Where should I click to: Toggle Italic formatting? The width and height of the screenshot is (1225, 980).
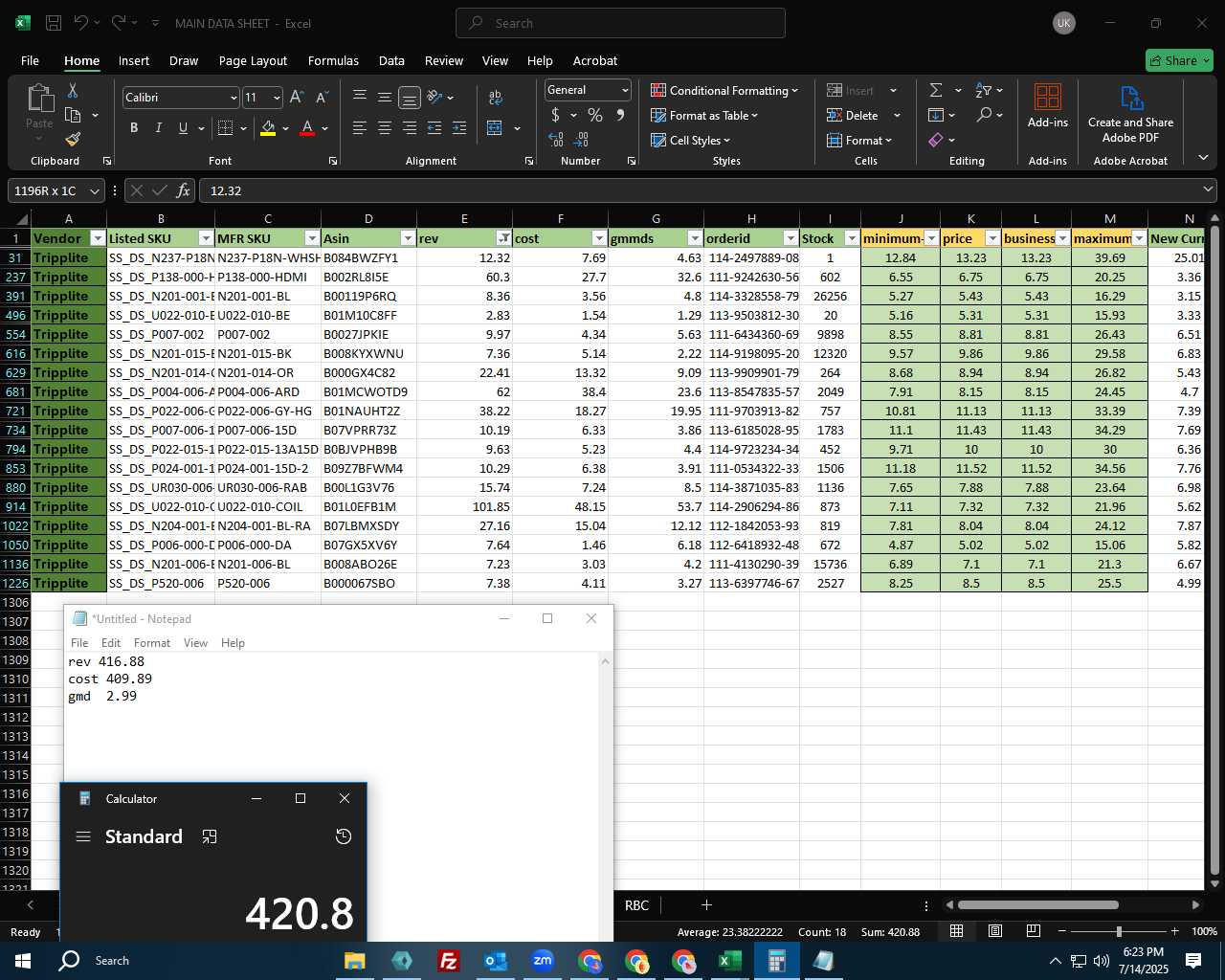158,127
